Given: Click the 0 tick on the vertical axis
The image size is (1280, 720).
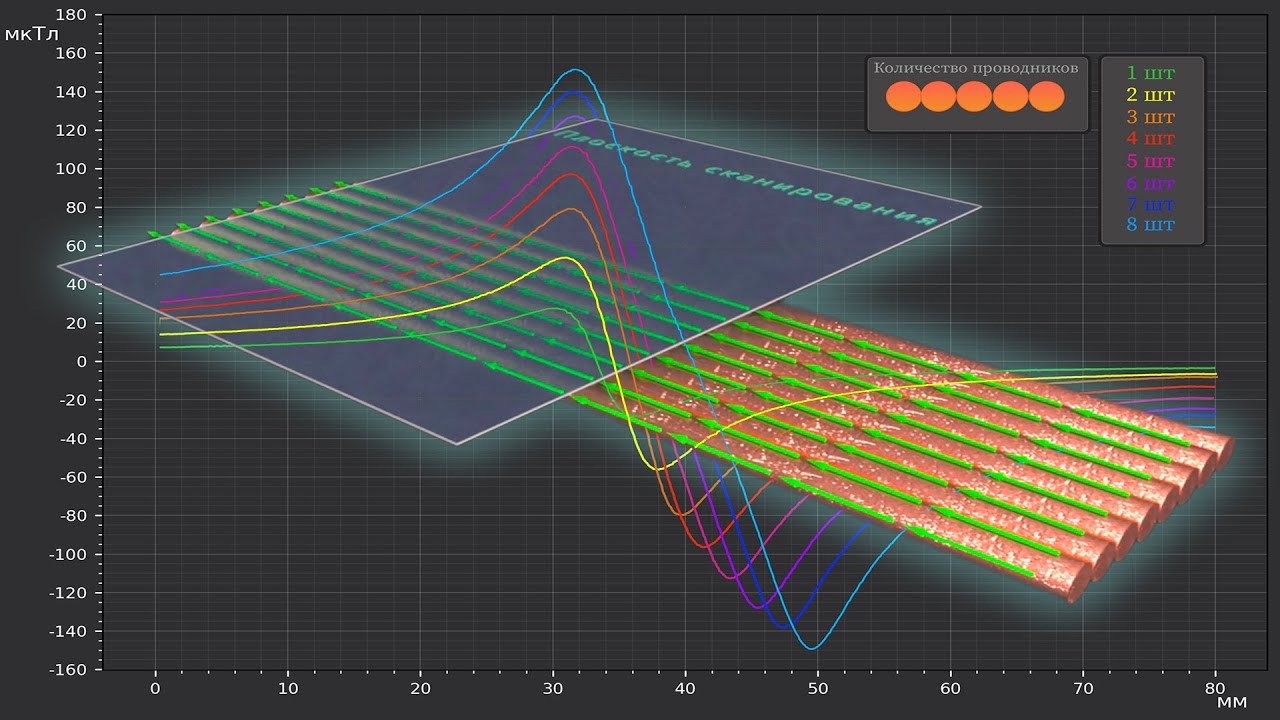Looking at the screenshot, I should pyautogui.click(x=84, y=362).
